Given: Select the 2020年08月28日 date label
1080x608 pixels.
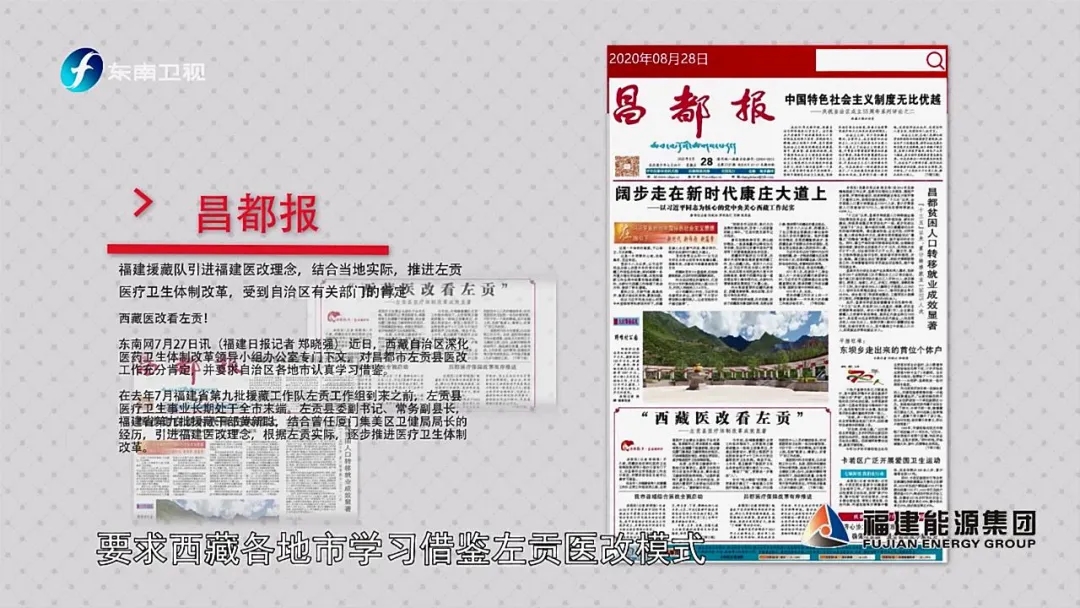Looking at the screenshot, I should 659,60.
